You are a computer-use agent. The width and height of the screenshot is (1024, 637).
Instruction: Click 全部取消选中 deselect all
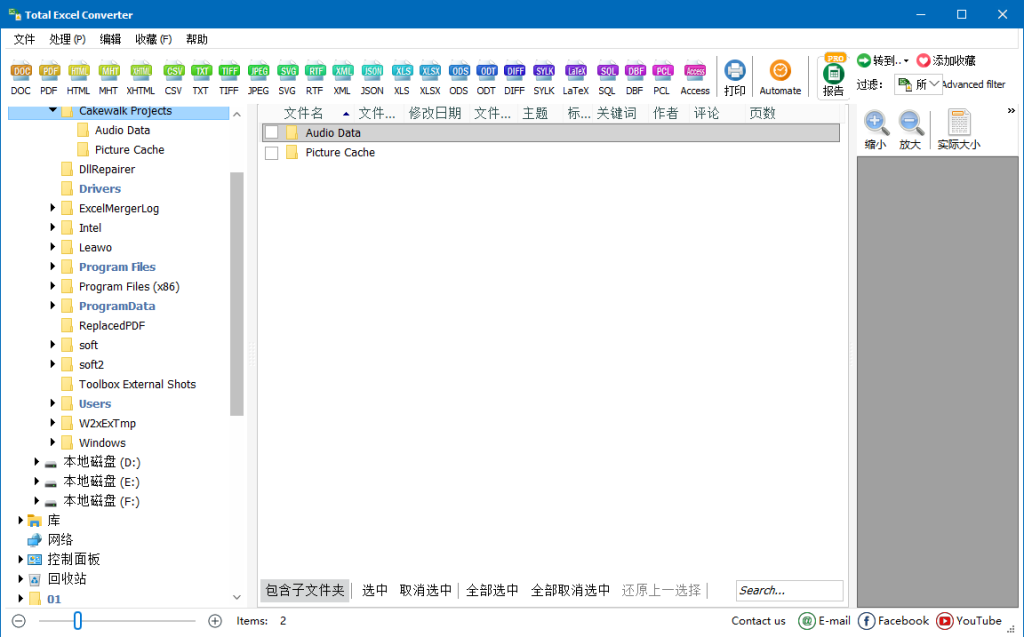tap(570, 590)
